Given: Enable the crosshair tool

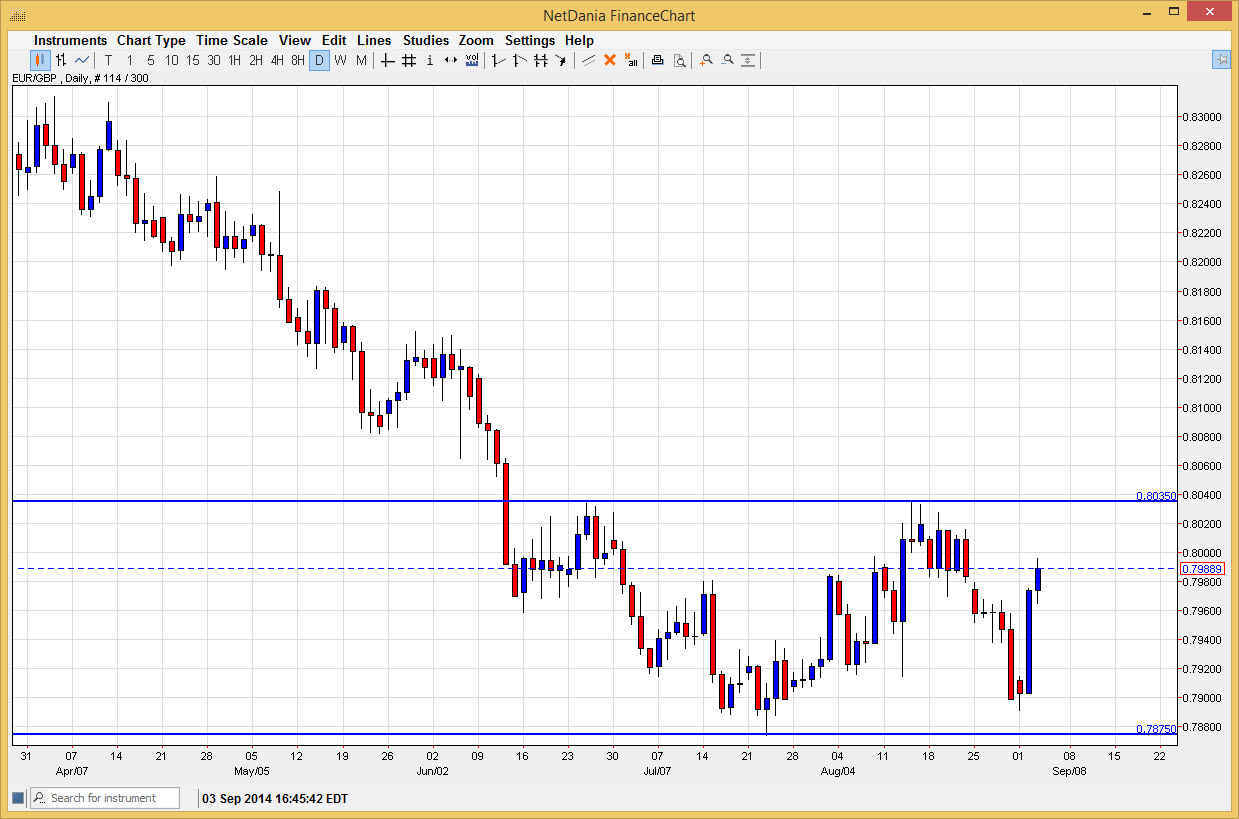Looking at the screenshot, I should coord(387,60).
